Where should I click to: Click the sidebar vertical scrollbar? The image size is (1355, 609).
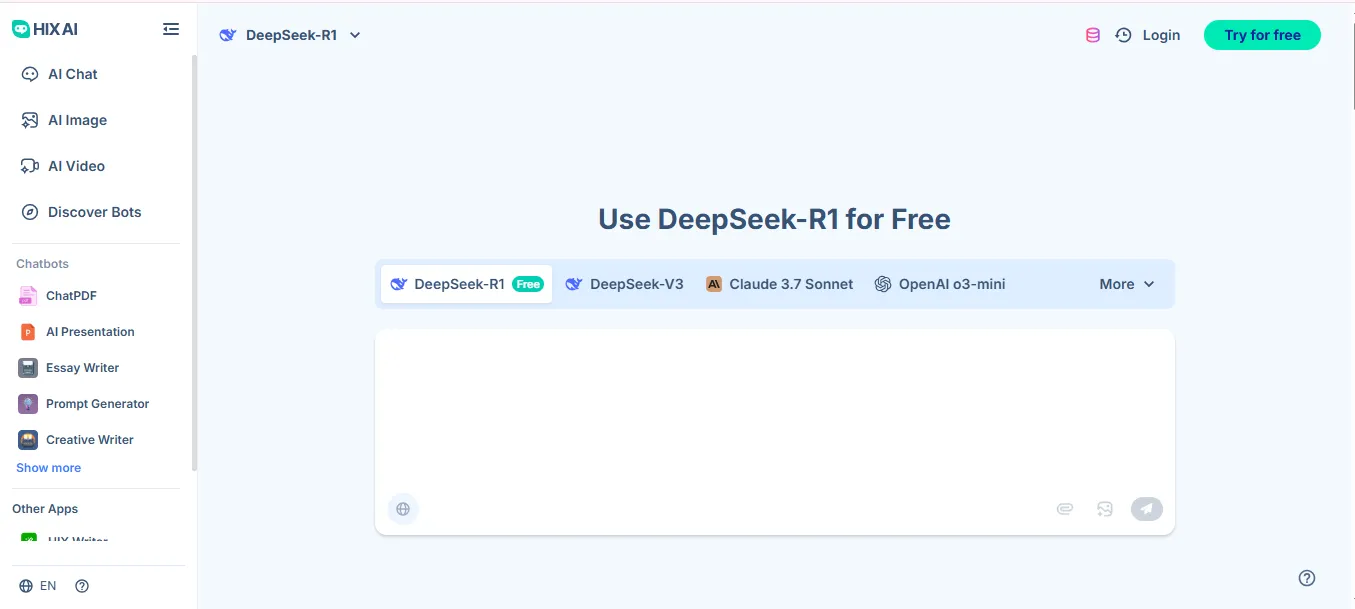click(195, 263)
